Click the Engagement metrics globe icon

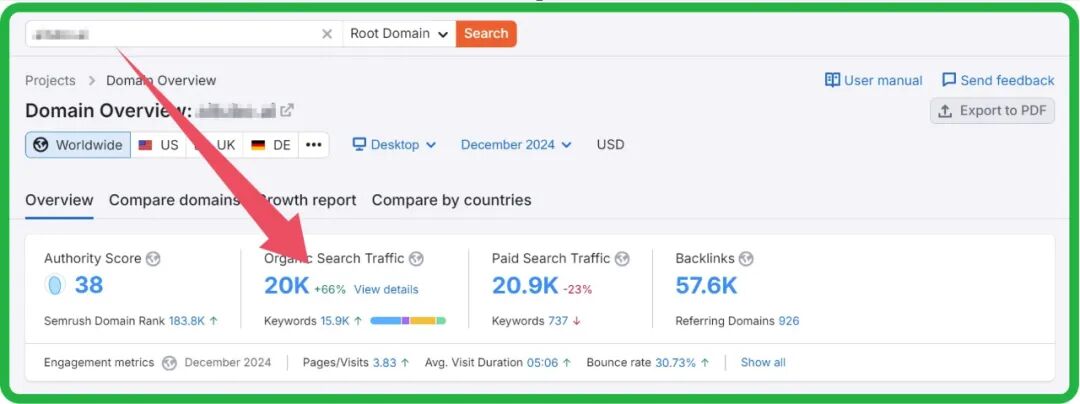click(169, 363)
